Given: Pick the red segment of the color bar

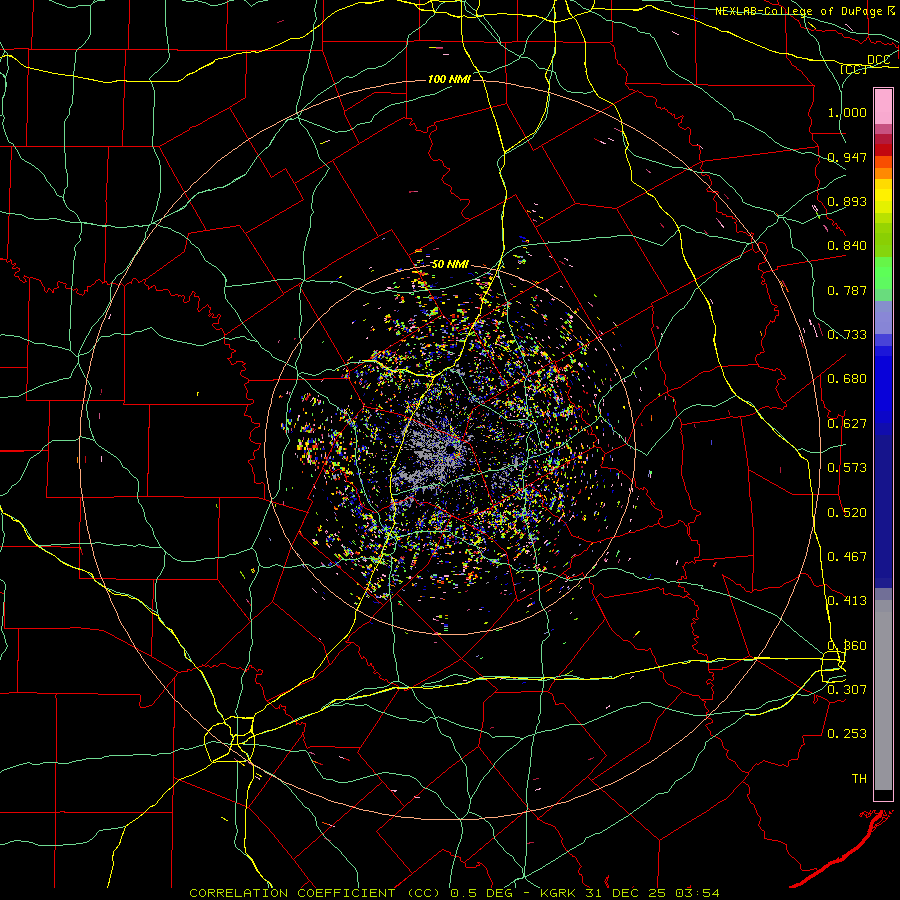Looking at the screenshot, I should point(883,149).
